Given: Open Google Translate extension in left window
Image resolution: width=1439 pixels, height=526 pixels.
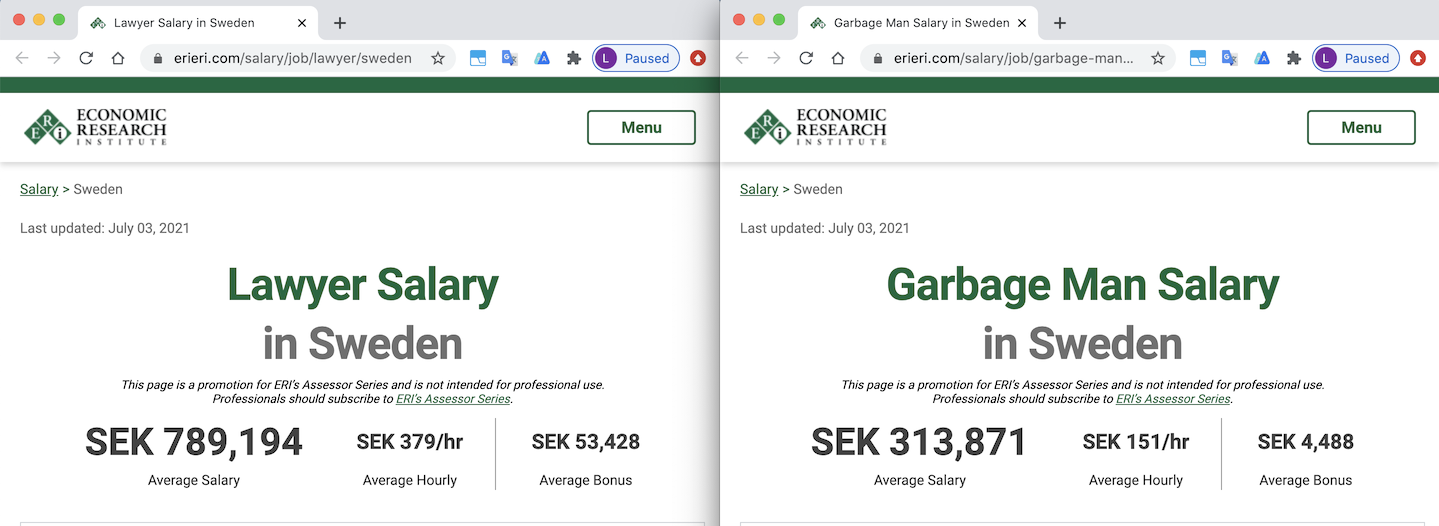Looking at the screenshot, I should pyautogui.click(x=509, y=58).
